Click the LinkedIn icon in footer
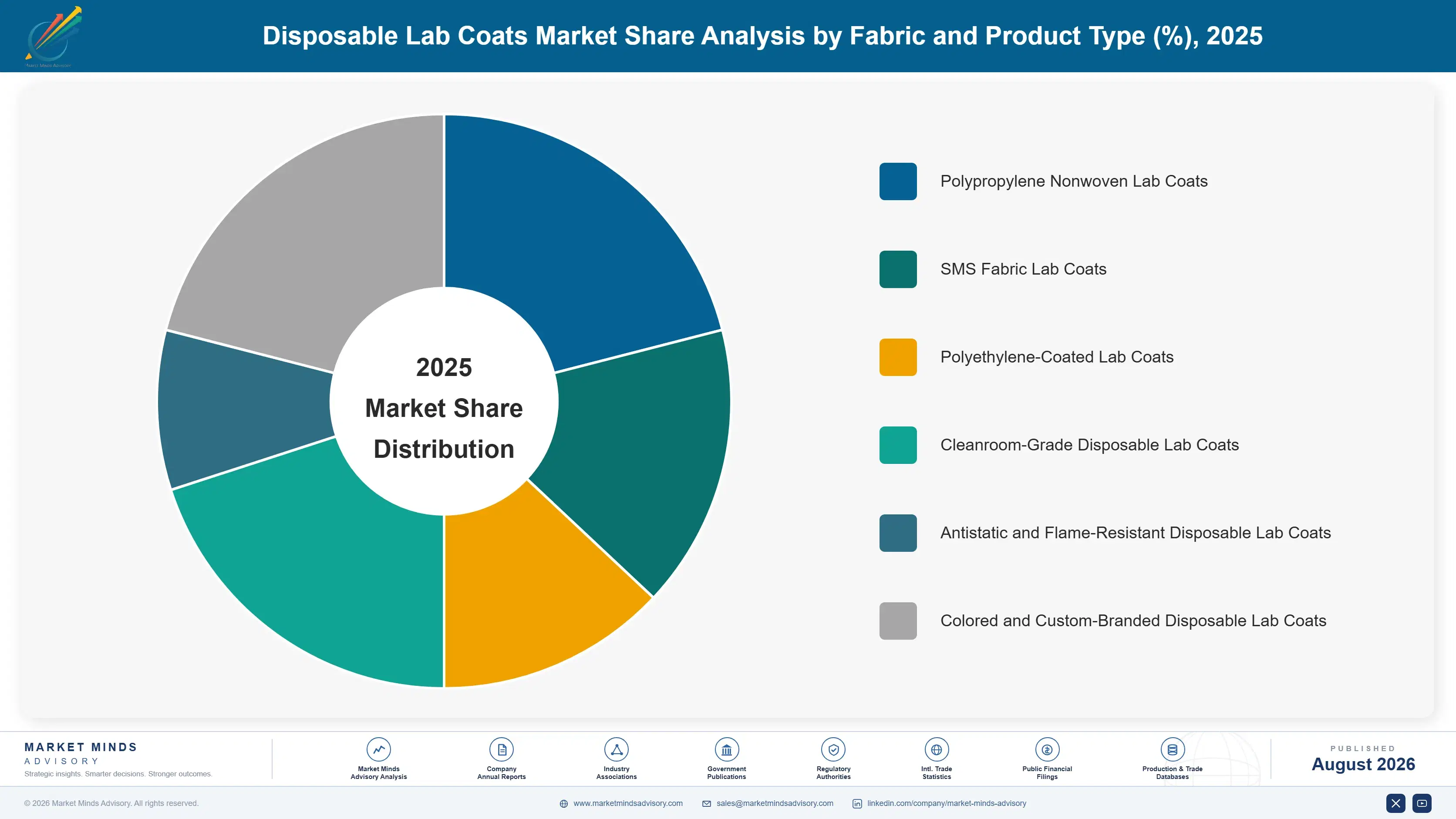Viewport: 1456px width, 819px height. pos(857,804)
